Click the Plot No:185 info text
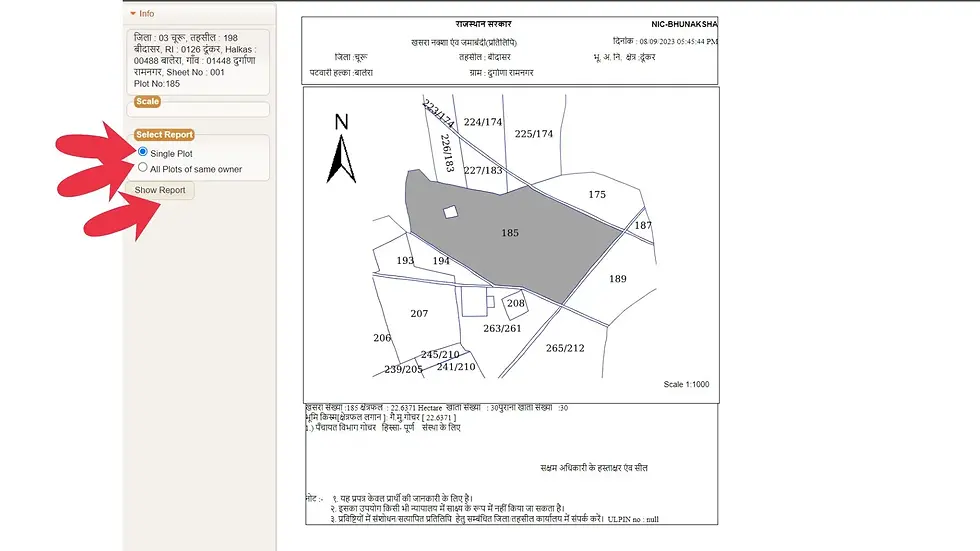Image resolution: width=980 pixels, height=551 pixels. (x=157, y=84)
